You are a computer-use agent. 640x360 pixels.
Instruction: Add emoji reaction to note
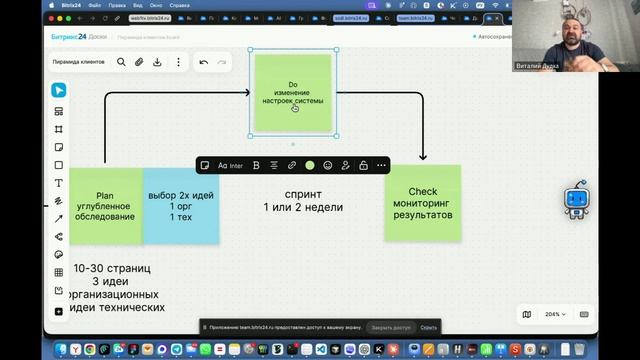(x=328, y=165)
